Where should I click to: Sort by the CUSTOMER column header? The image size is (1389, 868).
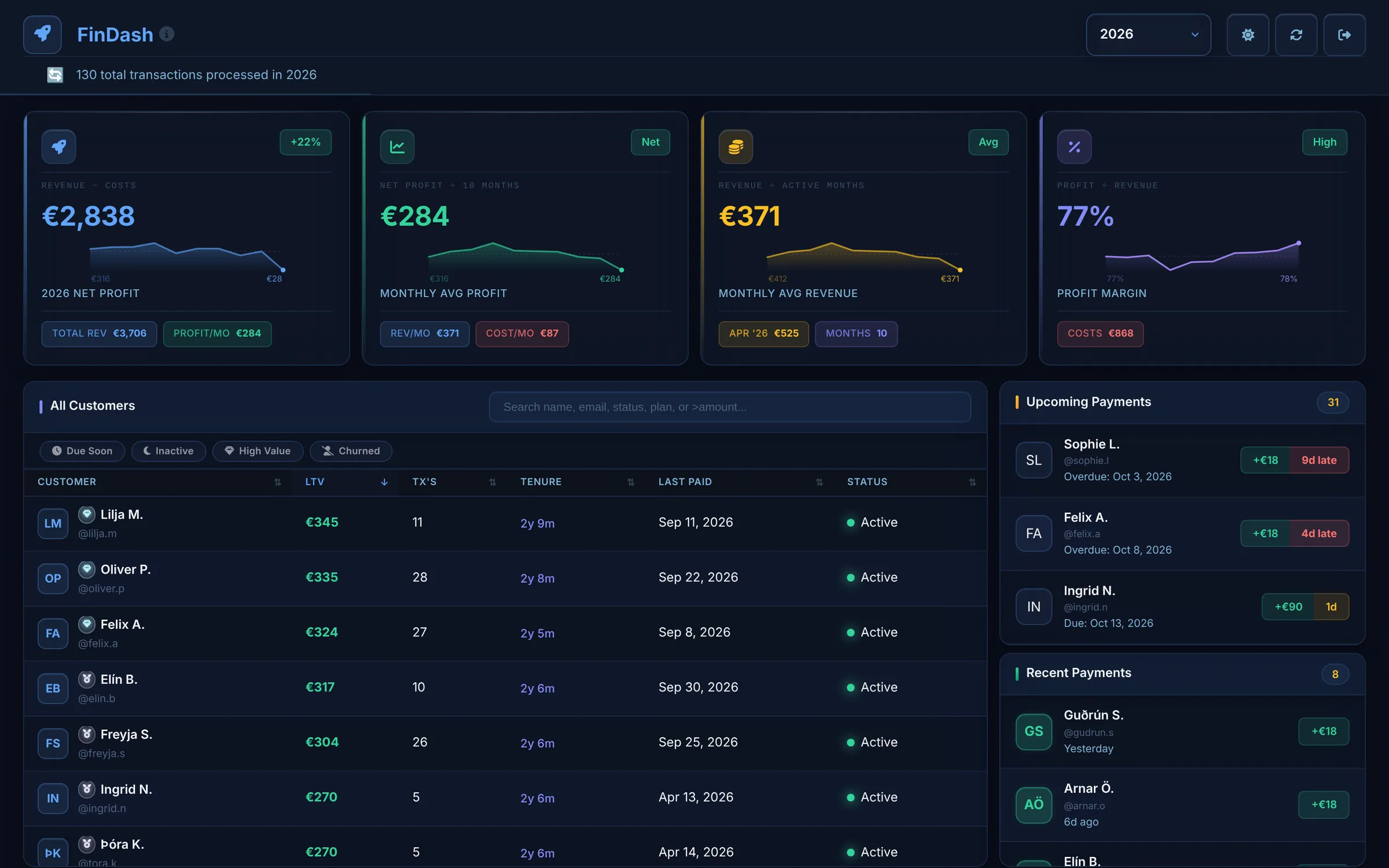point(159,481)
